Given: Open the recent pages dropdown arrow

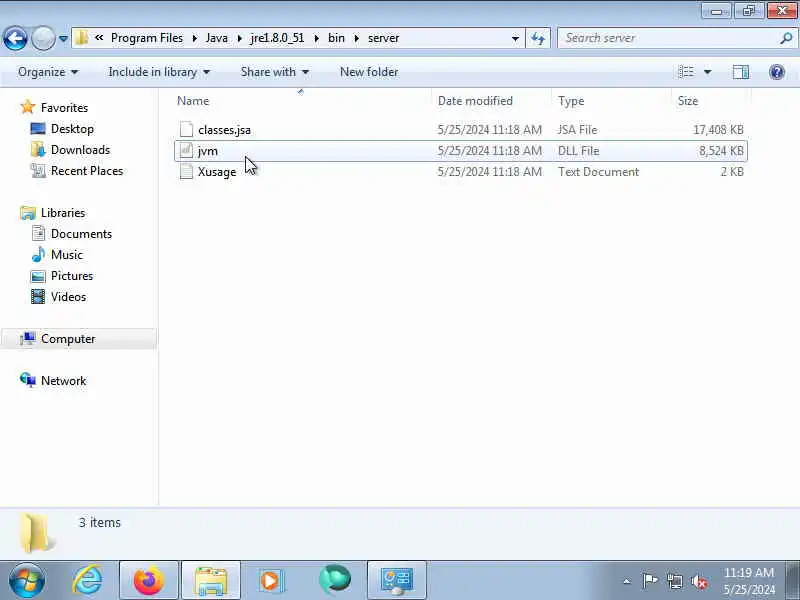Looking at the screenshot, I should 63,38.
